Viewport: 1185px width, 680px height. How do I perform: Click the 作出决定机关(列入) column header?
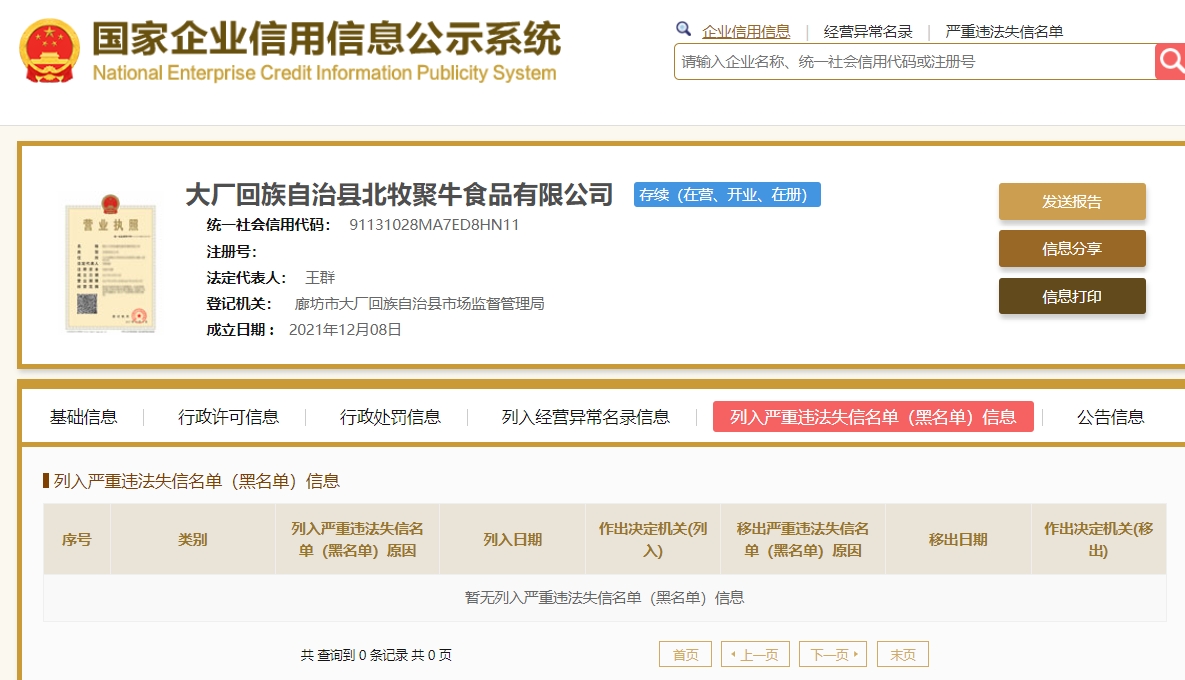pyautogui.click(x=653, y=539)
